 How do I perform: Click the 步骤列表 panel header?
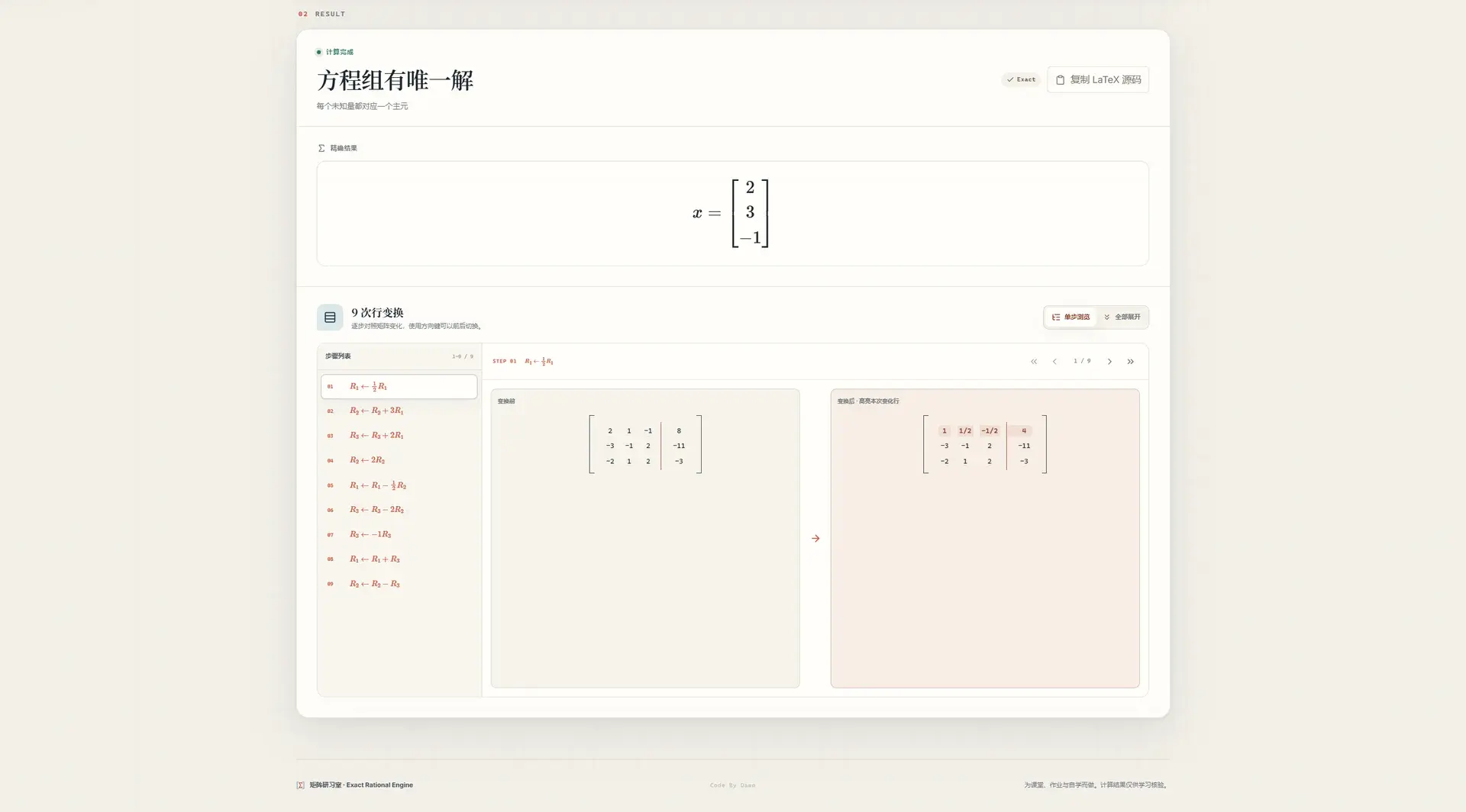[x=399, y=356]
